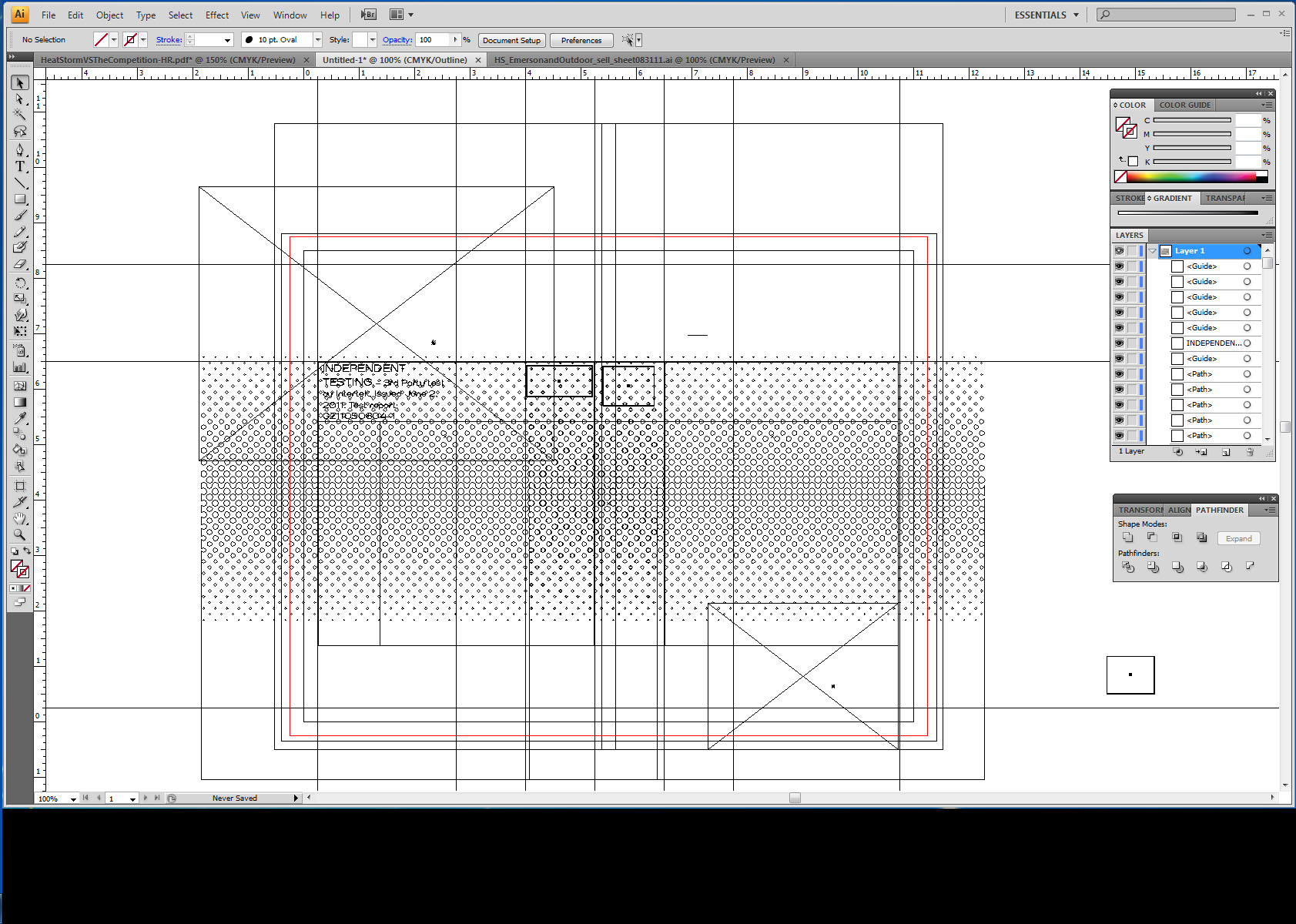Select the Pen tool
The image size is (1296, 924).
(x=20, y=150)
